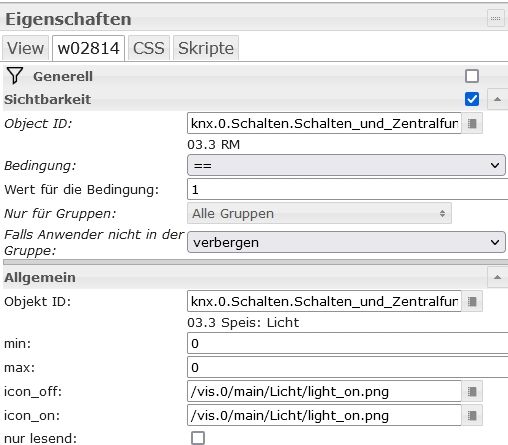
Task: Switch to the CSS tab
Action: tap(149, 48)
